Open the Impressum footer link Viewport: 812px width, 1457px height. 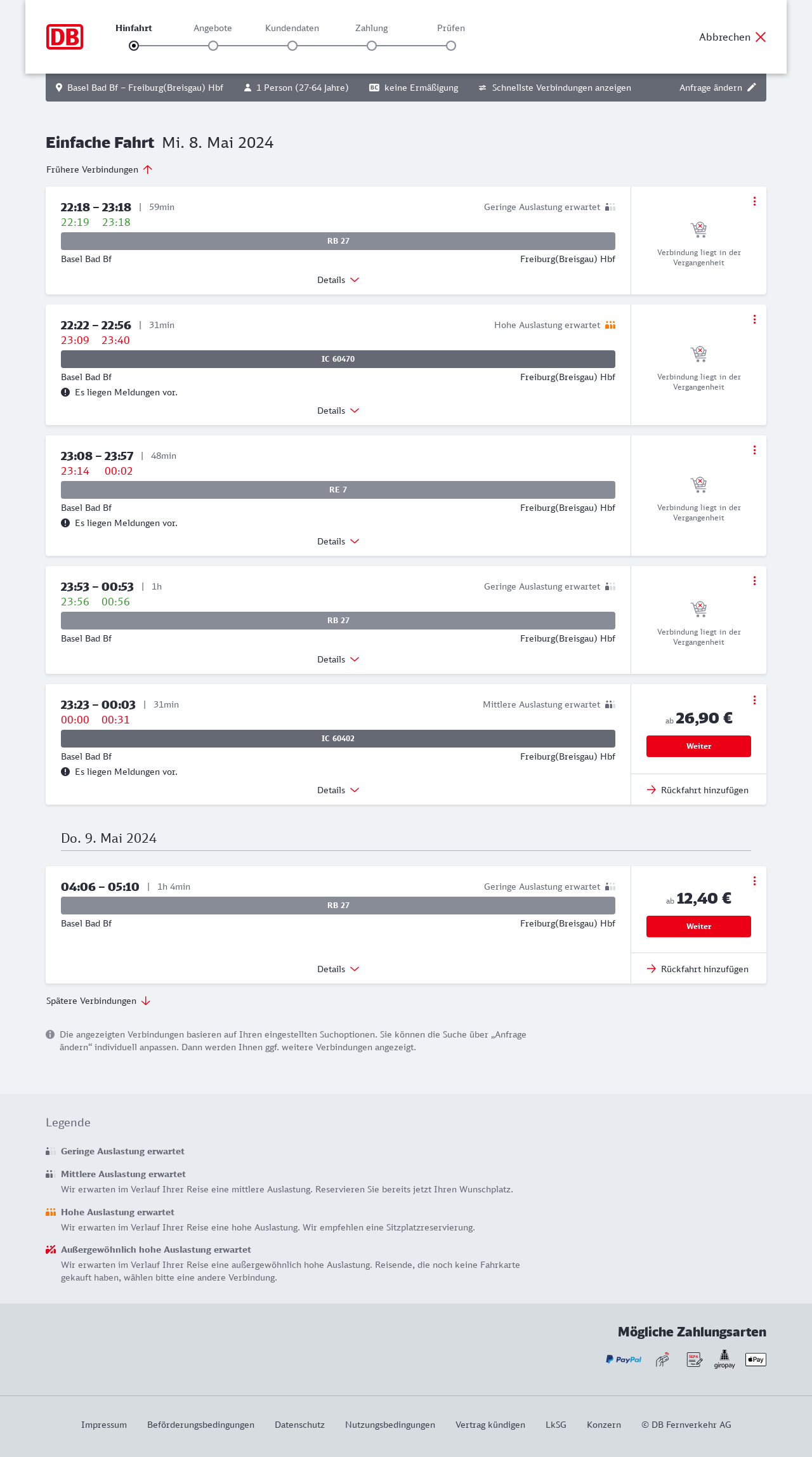(x=104, y=1425)
